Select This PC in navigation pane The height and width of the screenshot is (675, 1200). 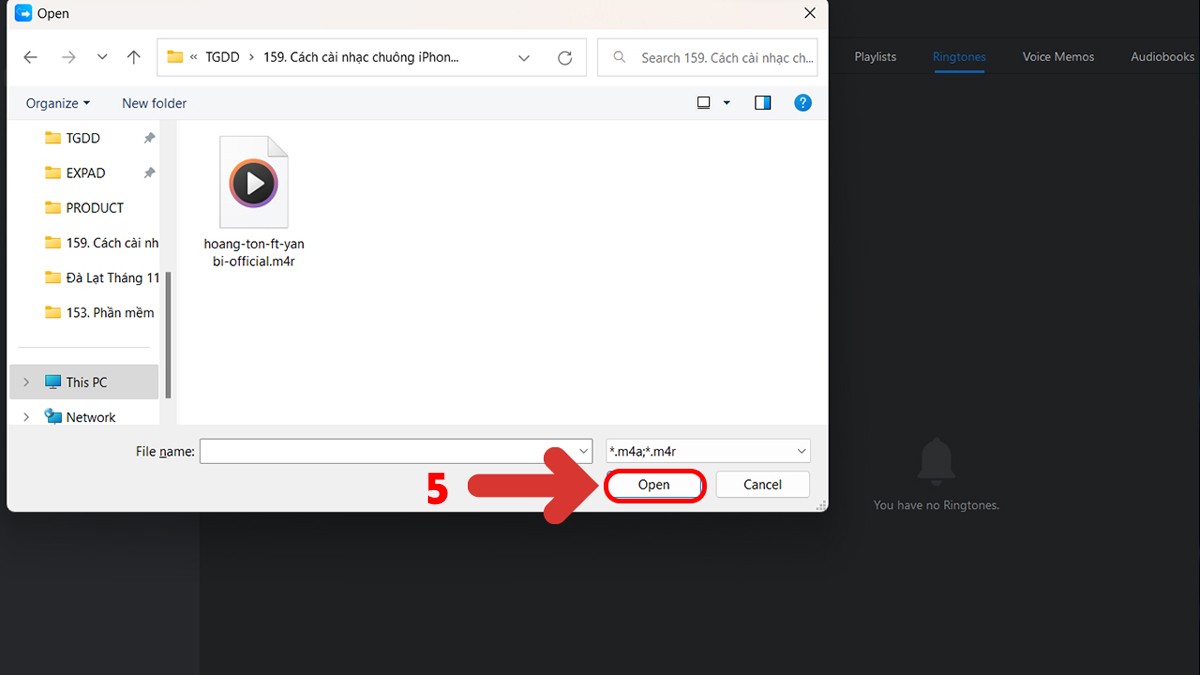click(86, 382)
